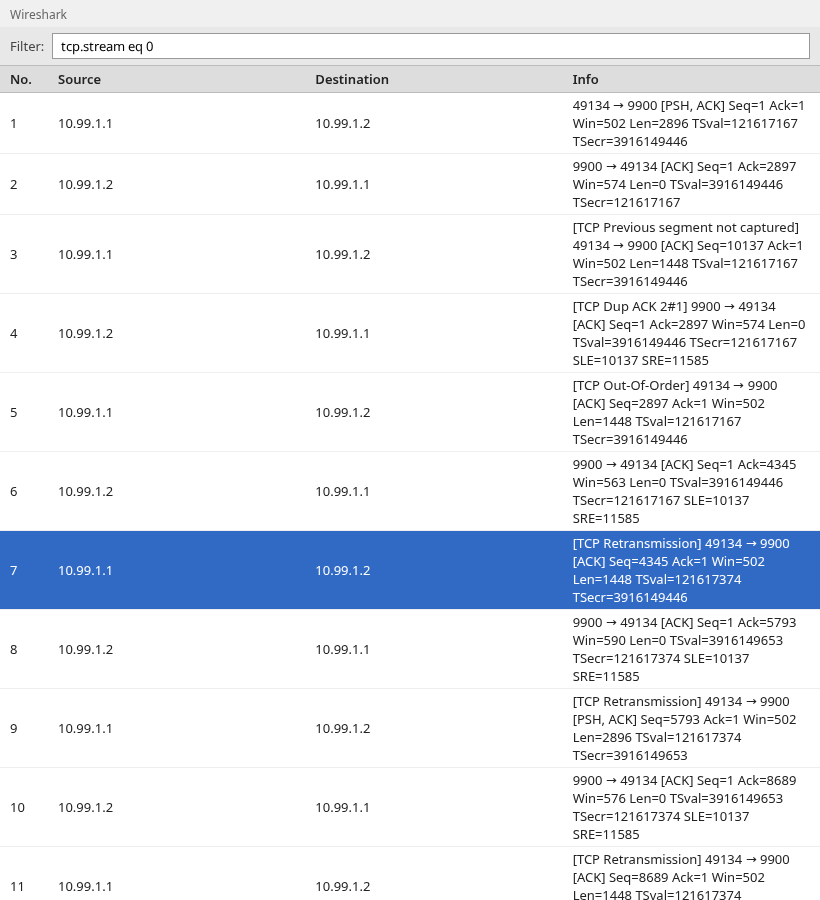Click the filter field containing tcp.stream eq 0
The image size is (820, 900).
click(x=430, y=46)
